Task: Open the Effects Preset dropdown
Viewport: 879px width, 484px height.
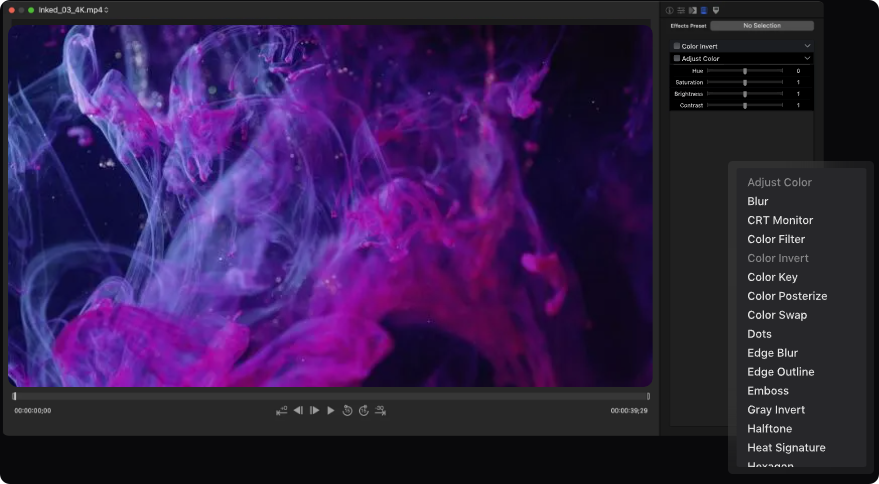Action: tap(761, 25)
